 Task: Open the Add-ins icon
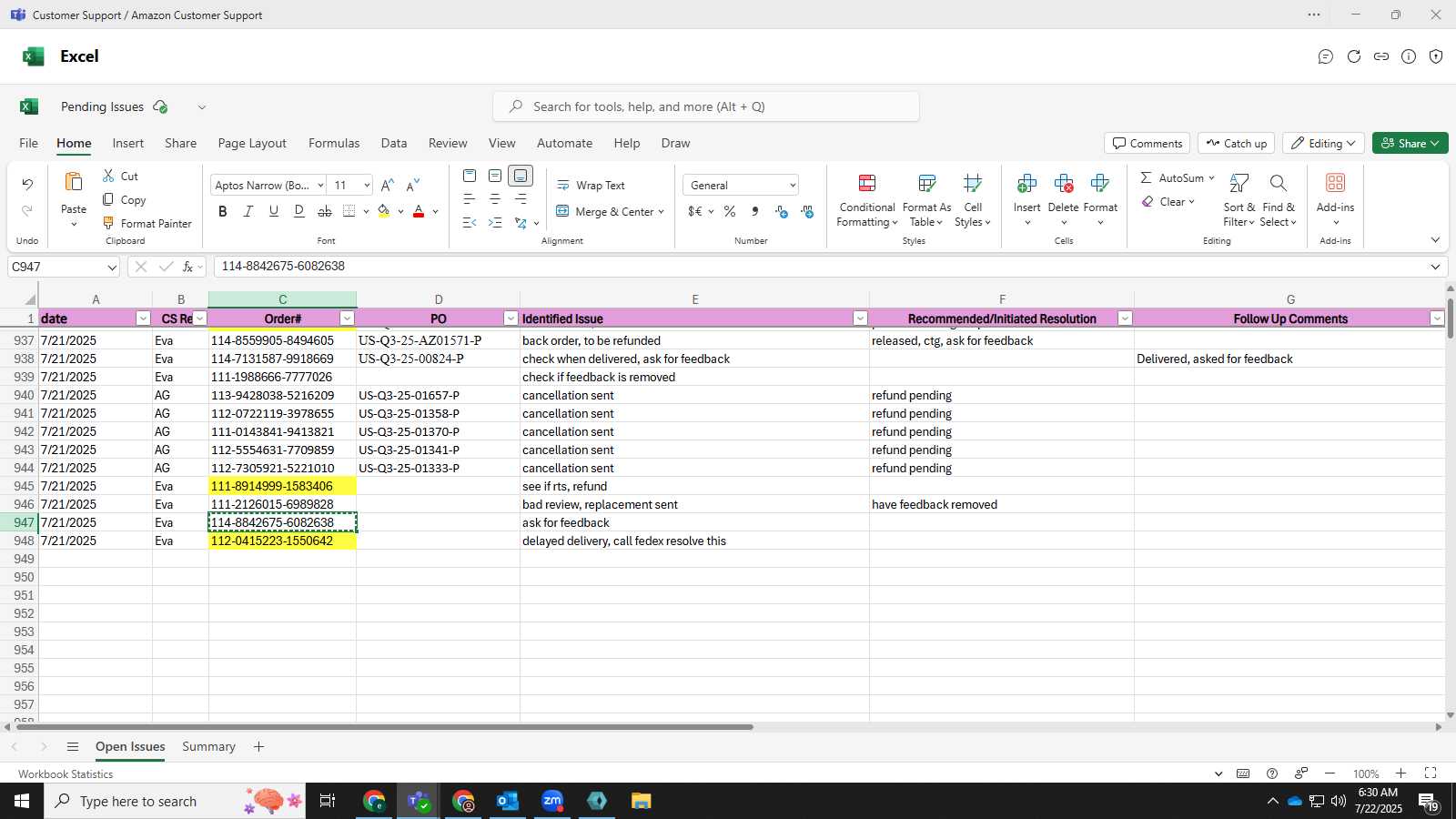tap(1335, 183)
